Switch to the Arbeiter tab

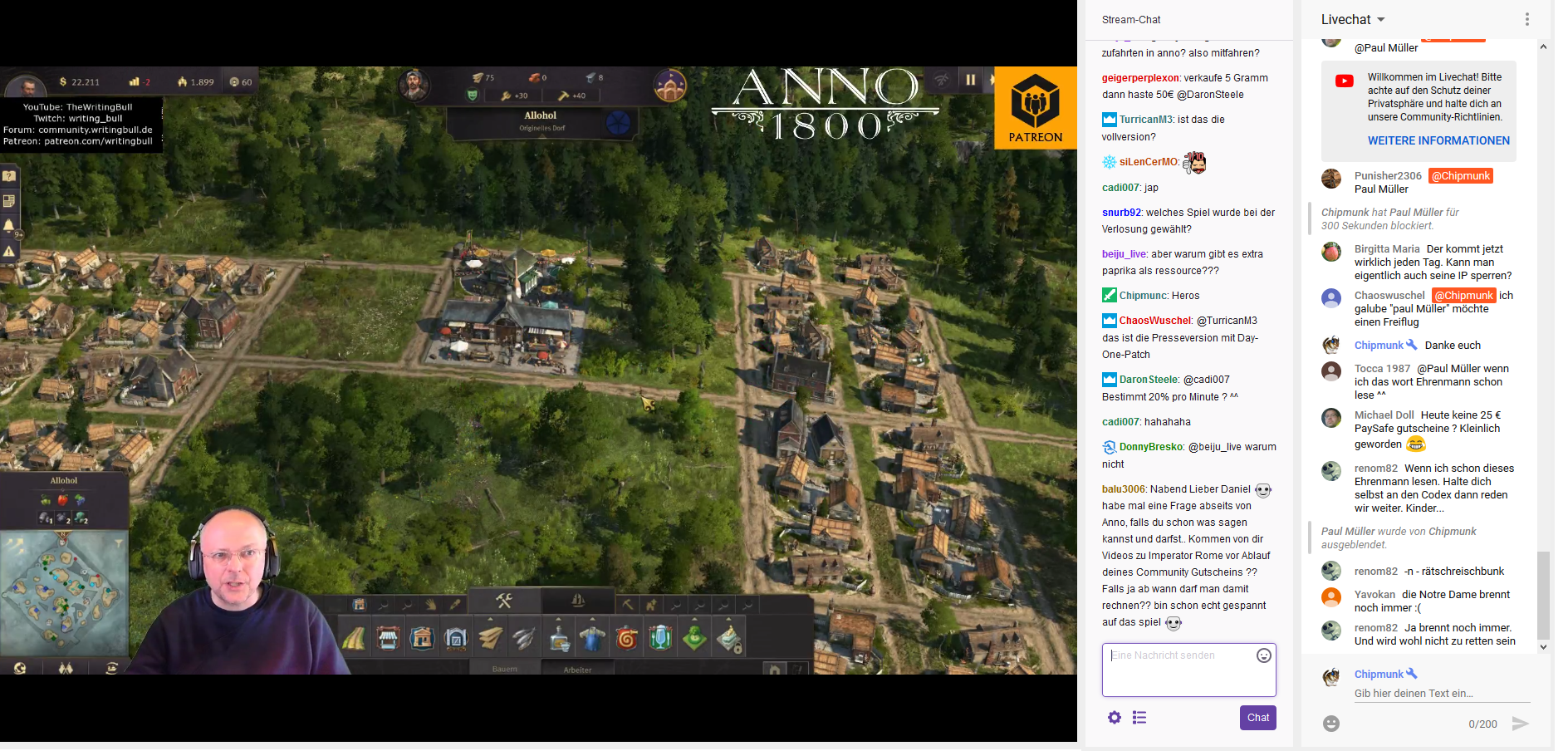point(577,670)
